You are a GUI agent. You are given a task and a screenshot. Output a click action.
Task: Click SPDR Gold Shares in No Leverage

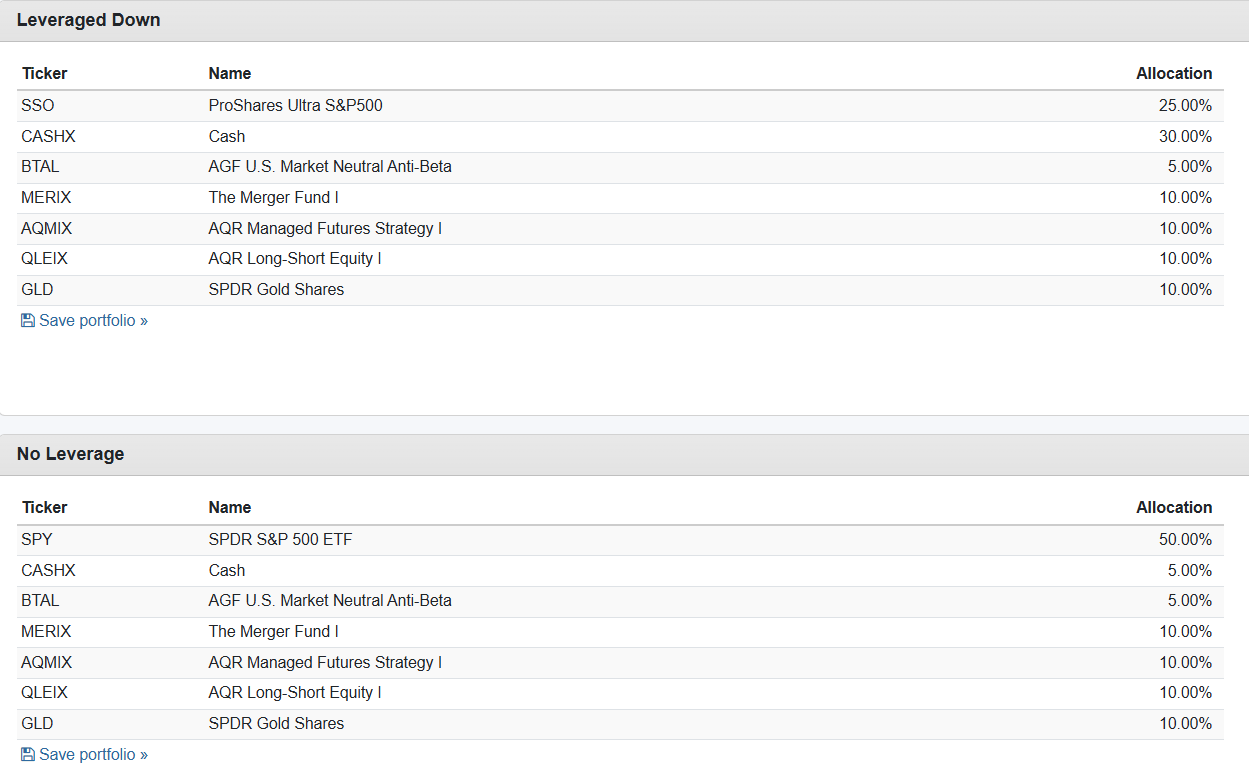coord(276,723)
